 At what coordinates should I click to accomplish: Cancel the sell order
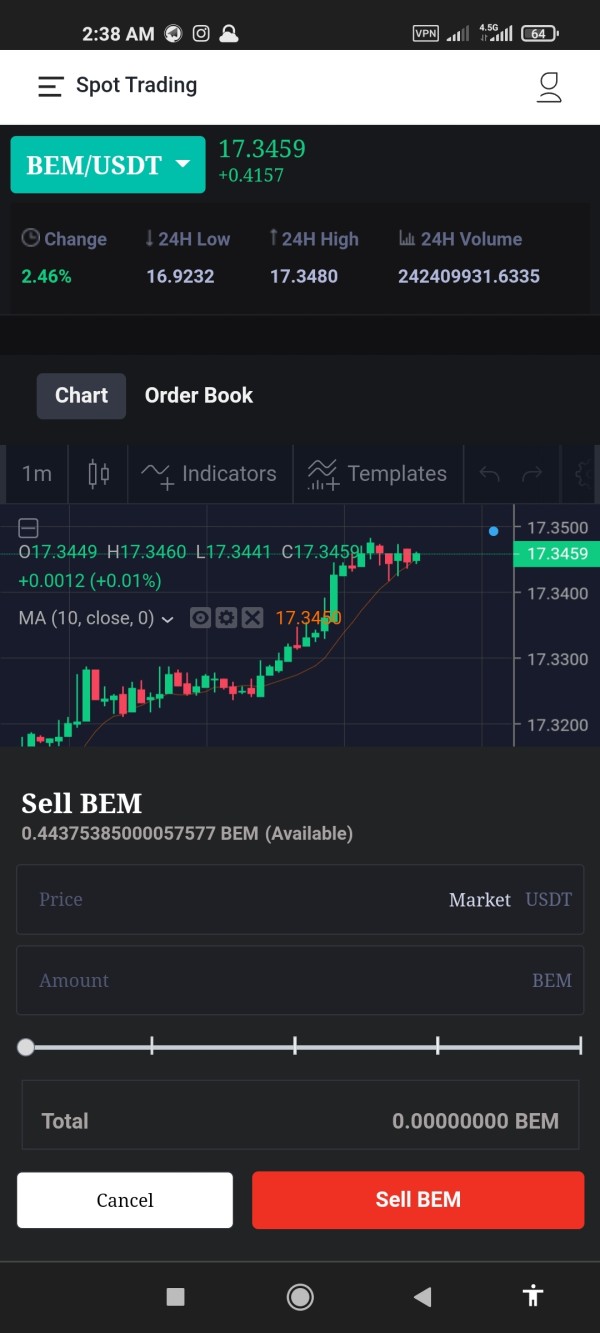(x=125, y=1200)
